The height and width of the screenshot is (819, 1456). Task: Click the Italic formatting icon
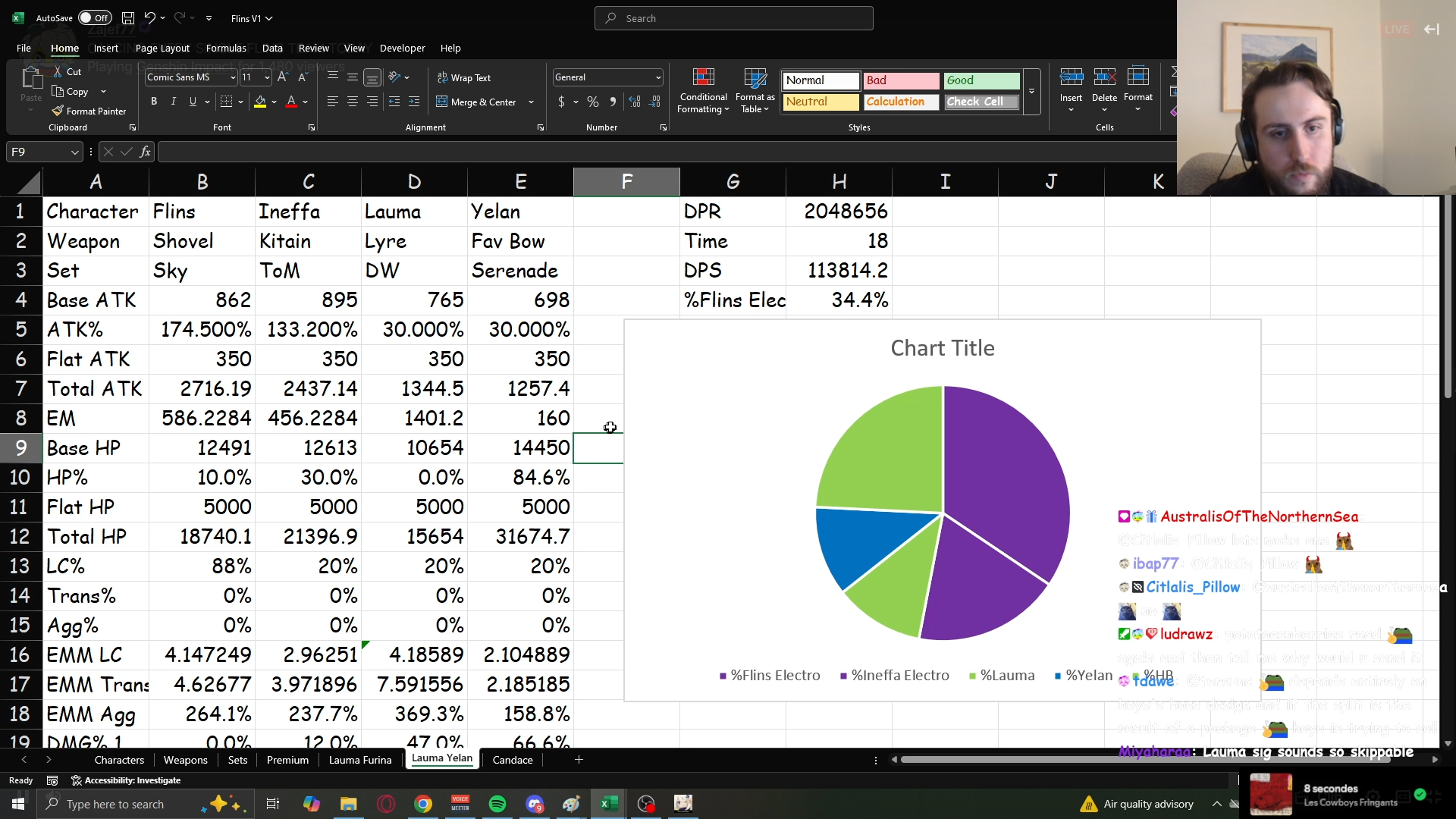174,102
